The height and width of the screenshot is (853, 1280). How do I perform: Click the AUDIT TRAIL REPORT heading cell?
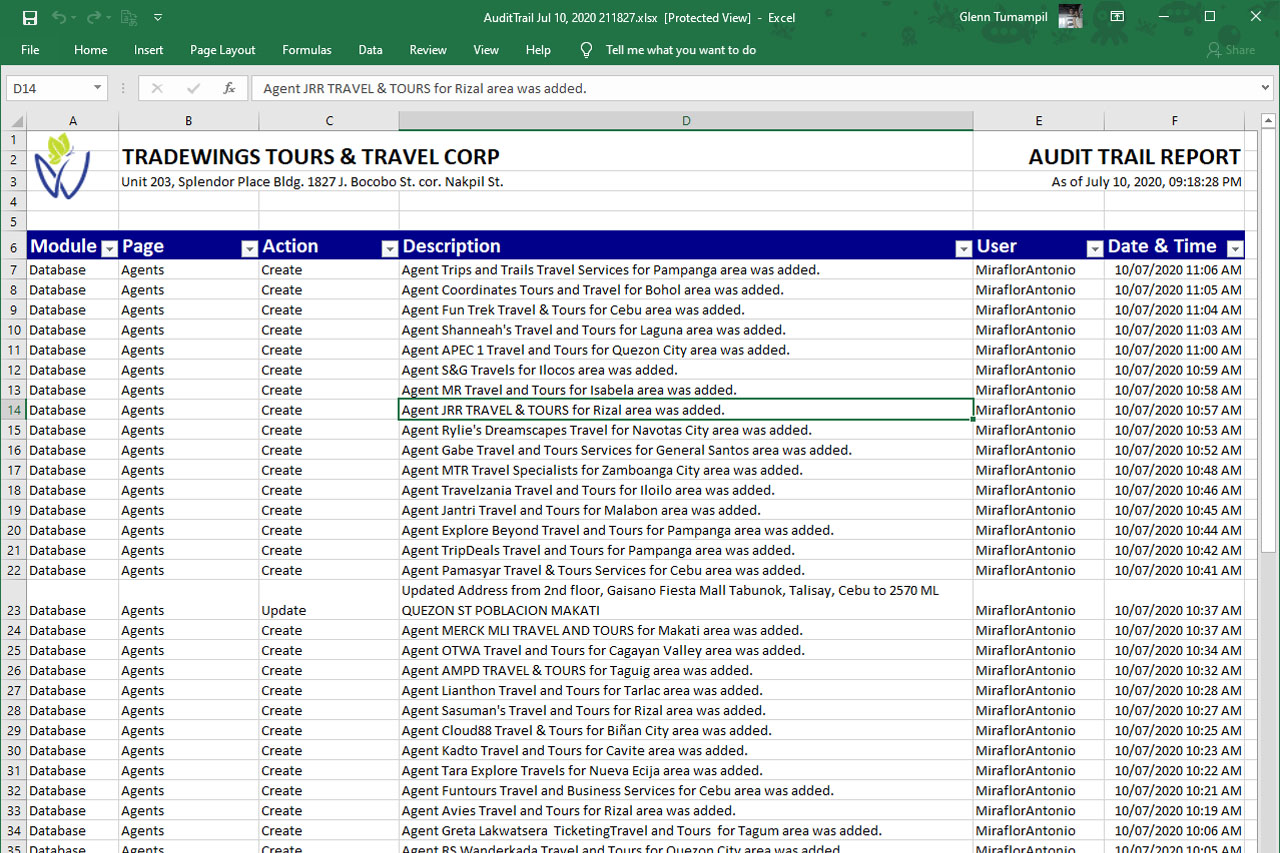(1134, 157)
